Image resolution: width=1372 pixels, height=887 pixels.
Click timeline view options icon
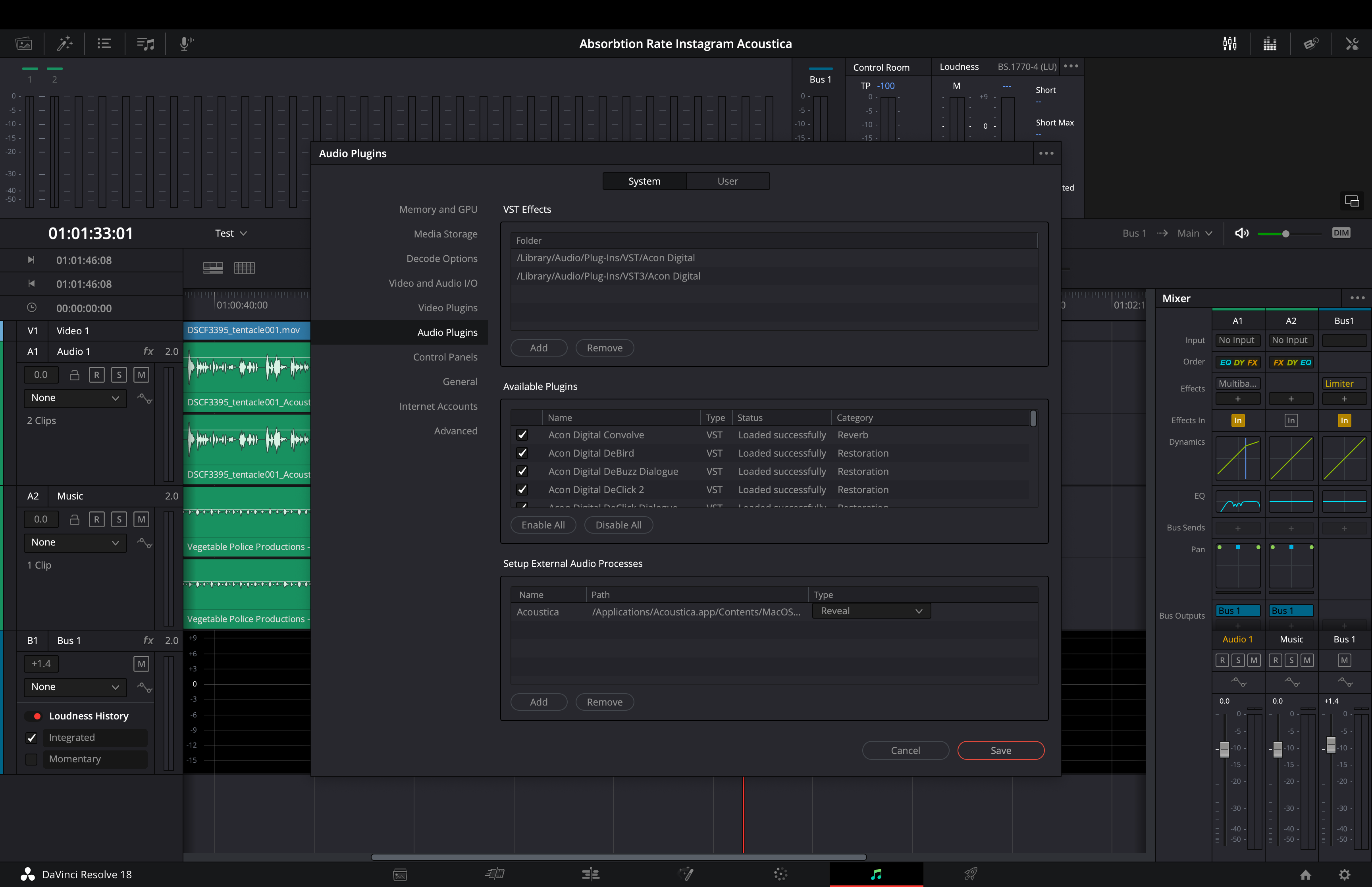point(213,268)
